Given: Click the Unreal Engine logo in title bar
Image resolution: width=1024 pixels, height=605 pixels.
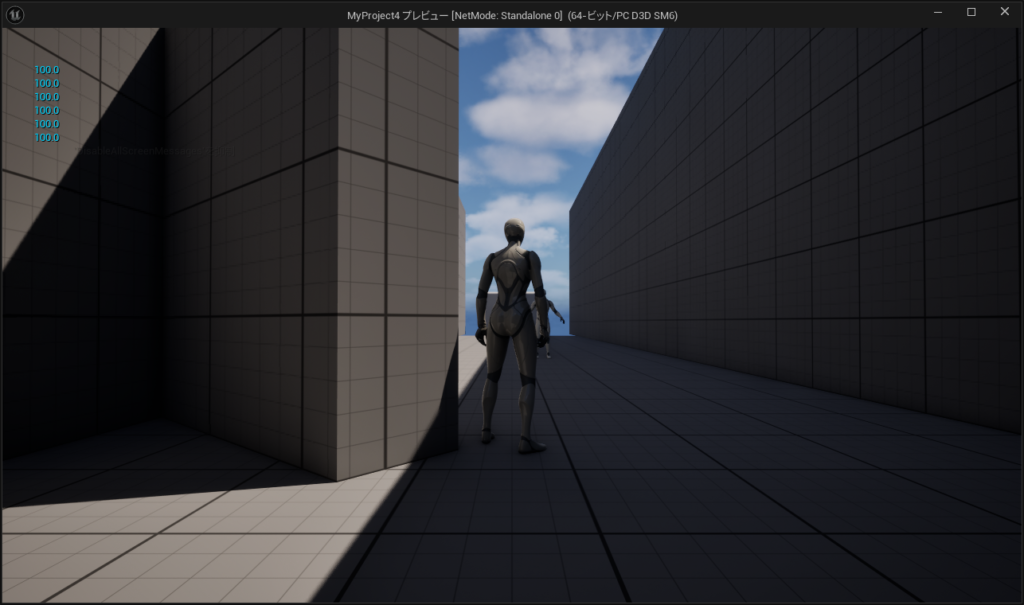Looking at the screenshot, I should [x=15, y=14].
